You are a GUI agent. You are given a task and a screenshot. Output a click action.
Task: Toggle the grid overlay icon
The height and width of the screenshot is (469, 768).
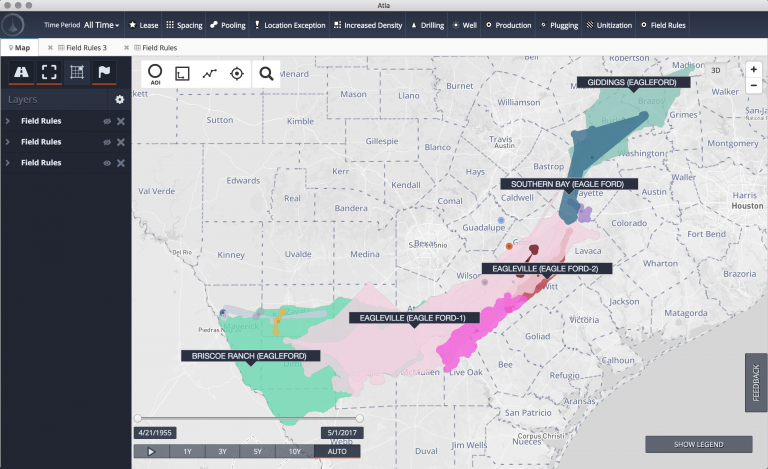(76, 72)
